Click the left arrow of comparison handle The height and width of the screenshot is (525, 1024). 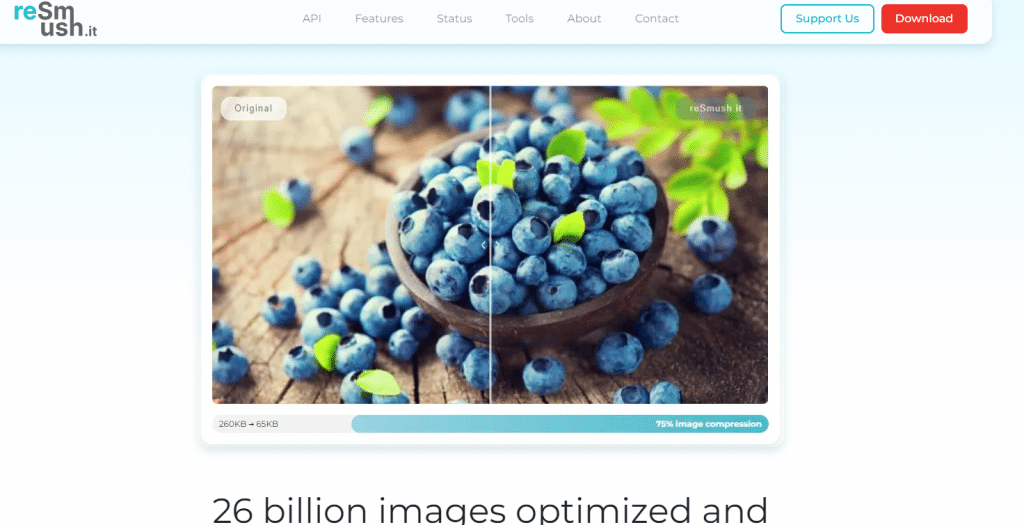pyautogui.click(x=484, y=245)
